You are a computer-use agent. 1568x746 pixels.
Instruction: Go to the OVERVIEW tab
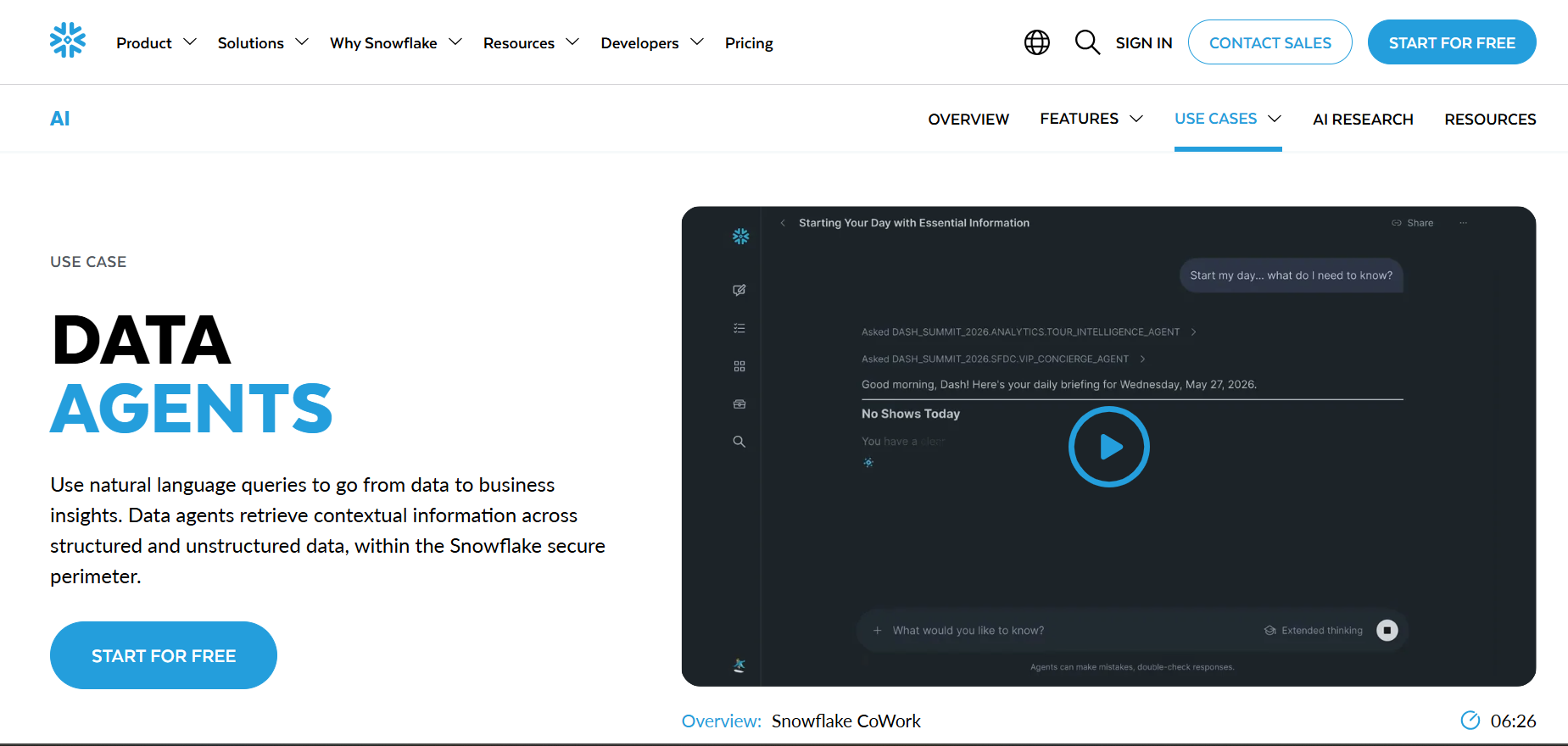pyautogui.click(x=968, y=119)
